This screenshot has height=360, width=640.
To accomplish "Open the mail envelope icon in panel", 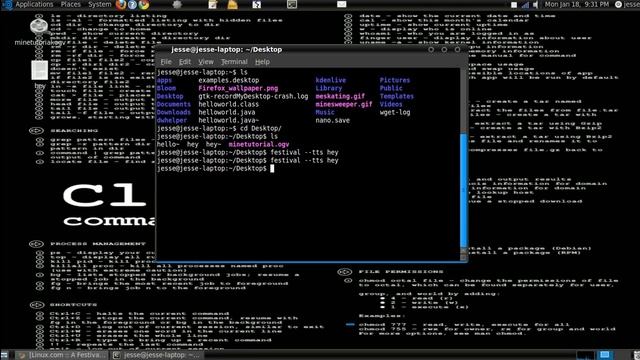I will (342, 4).
